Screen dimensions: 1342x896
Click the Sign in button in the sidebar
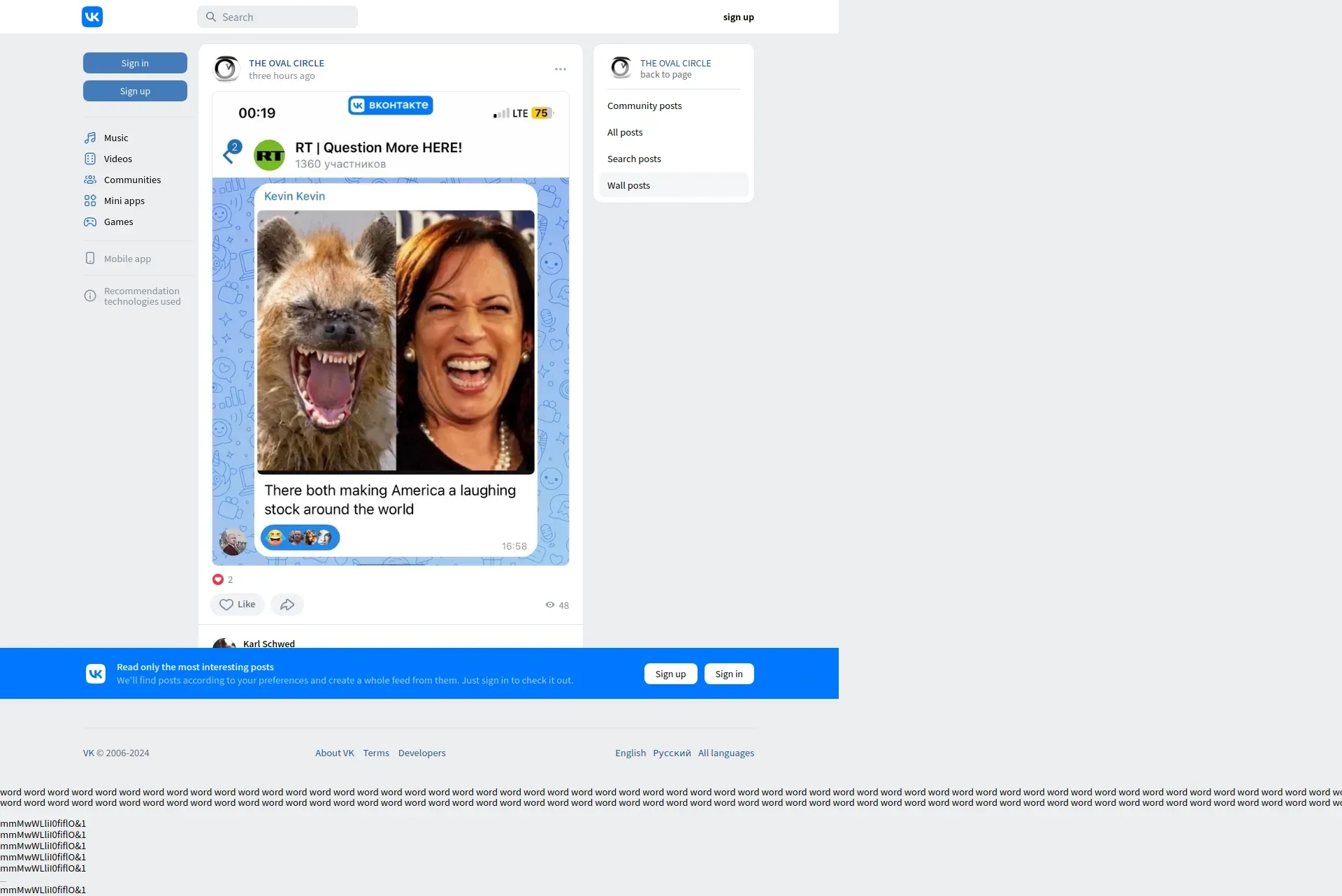tap(135, 63)
